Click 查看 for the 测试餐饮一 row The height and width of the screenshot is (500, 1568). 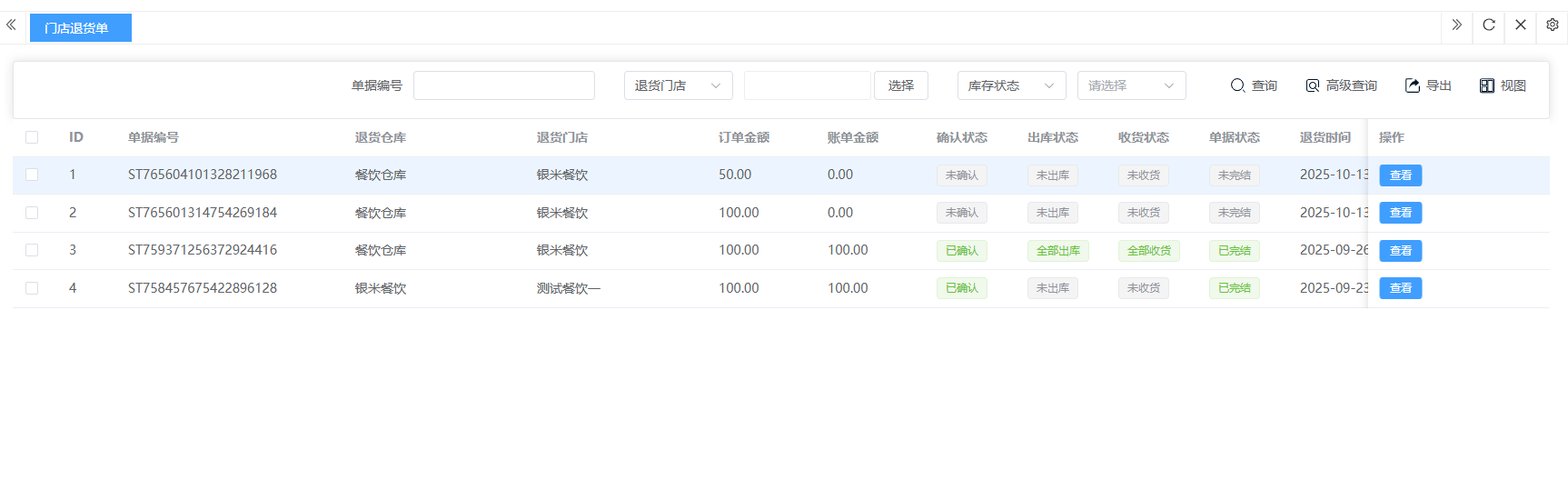pyautogui.click(x=1400, y=288)
